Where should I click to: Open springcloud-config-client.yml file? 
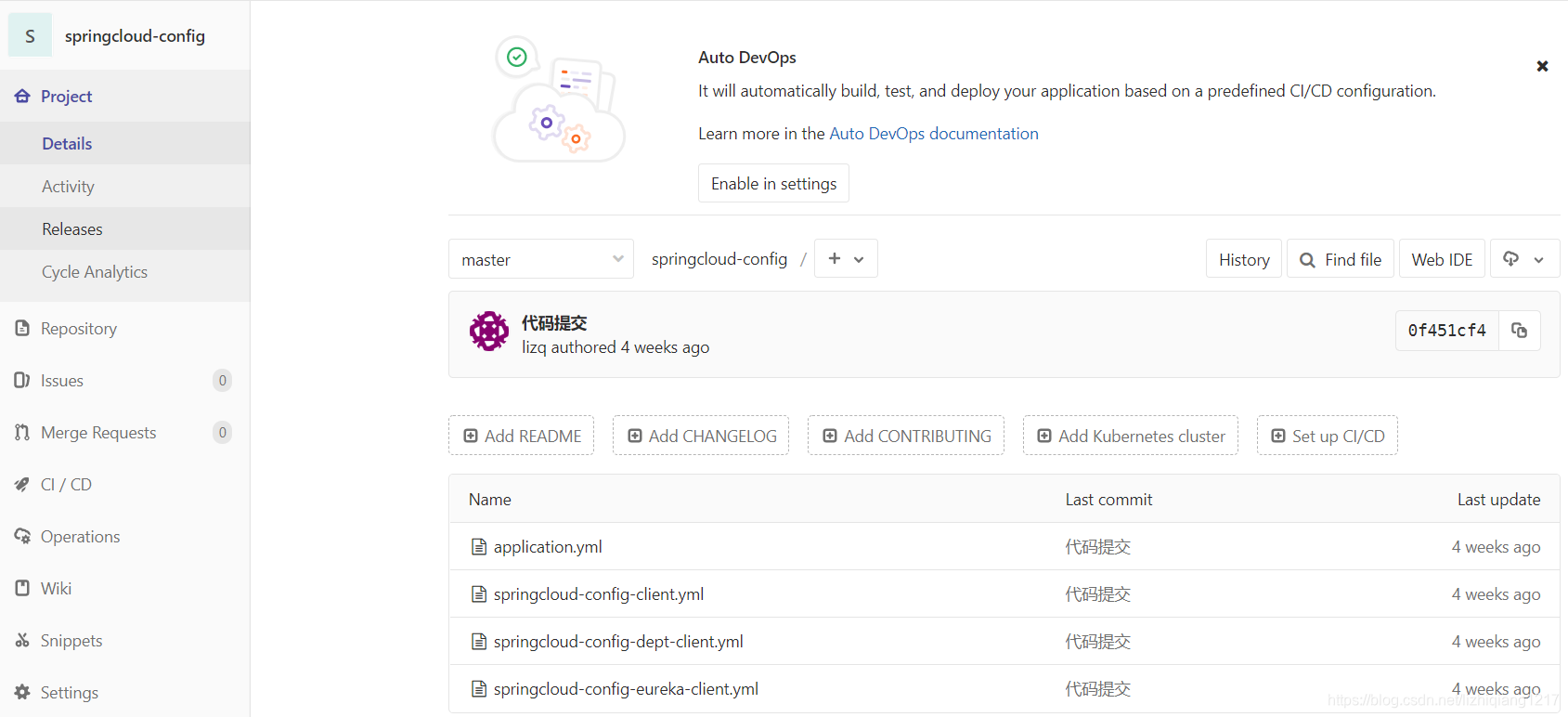point(599,594)
